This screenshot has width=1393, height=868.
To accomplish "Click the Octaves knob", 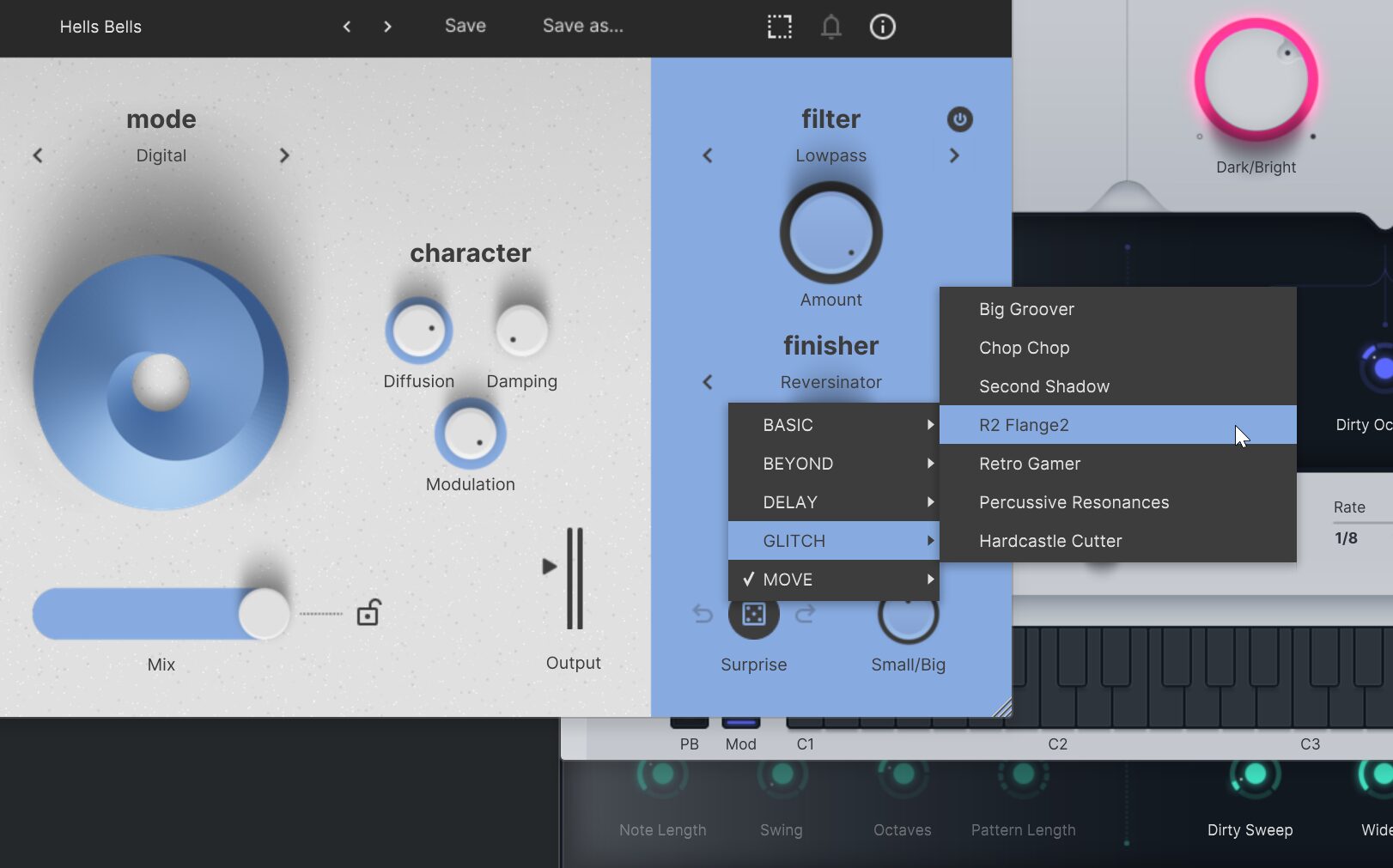I will point(903,775).
